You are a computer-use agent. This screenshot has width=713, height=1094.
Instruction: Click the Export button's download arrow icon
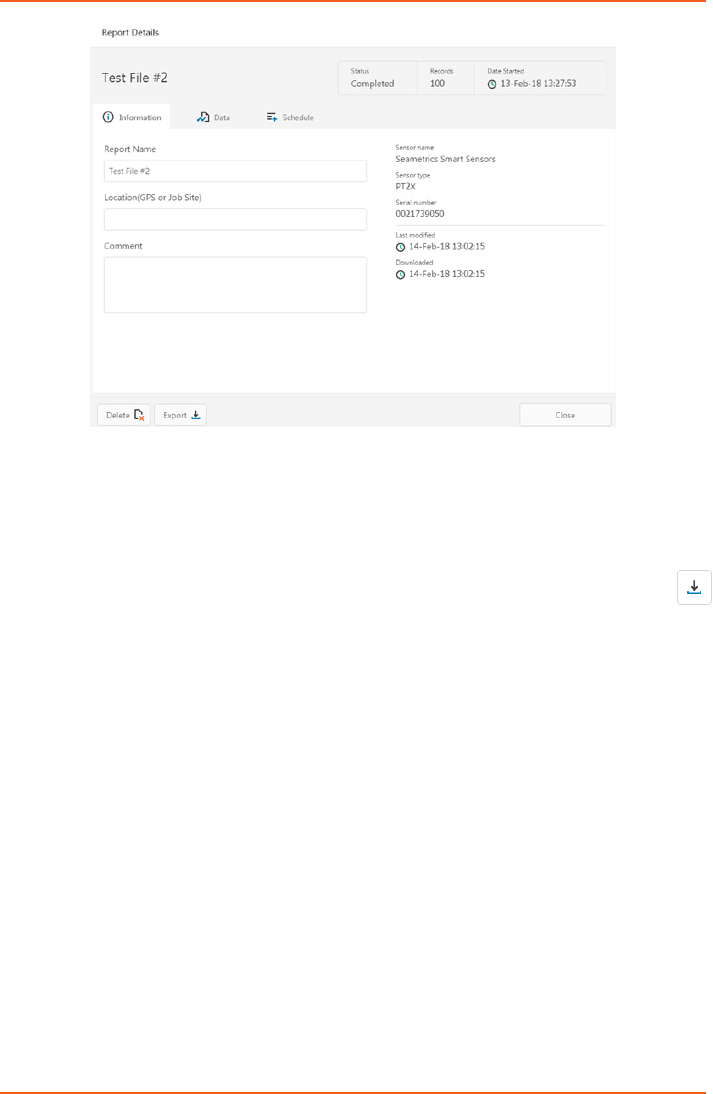(x=196, y=414)
